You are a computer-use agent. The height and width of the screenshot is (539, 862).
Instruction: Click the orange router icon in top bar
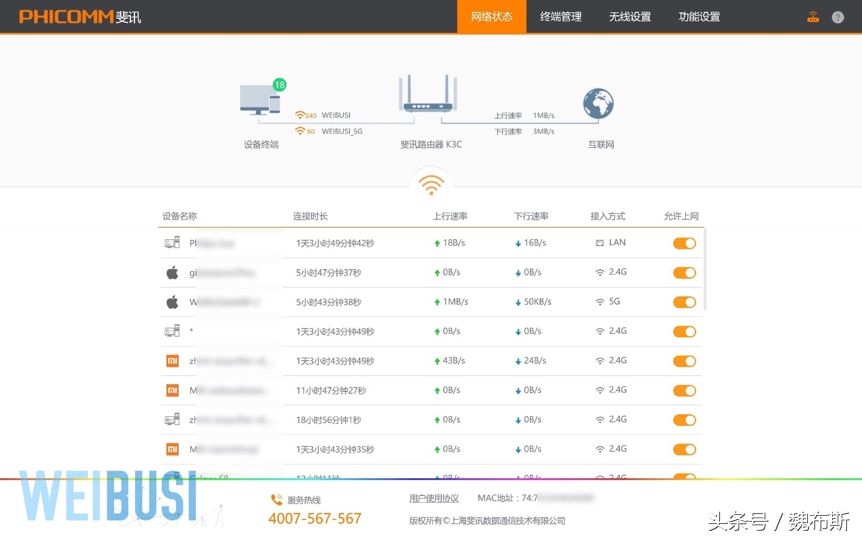click(x=813, y=17)
